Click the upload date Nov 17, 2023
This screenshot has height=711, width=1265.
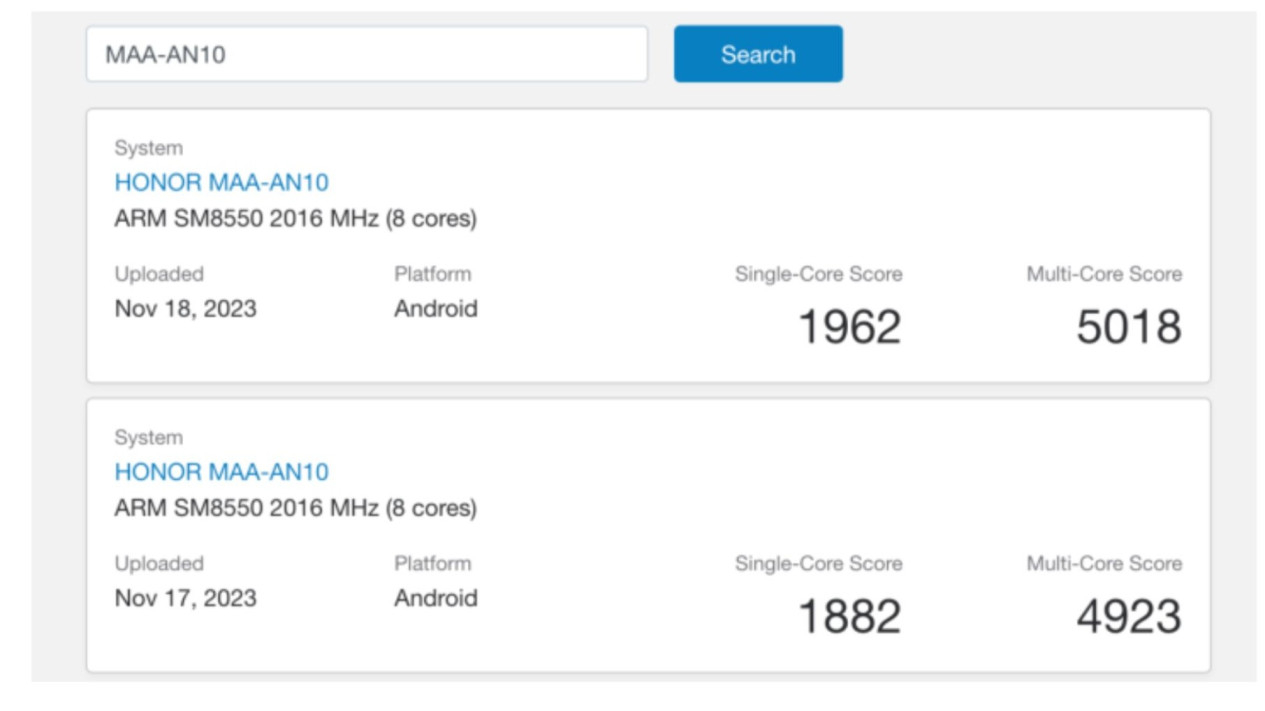coord(185,599)
